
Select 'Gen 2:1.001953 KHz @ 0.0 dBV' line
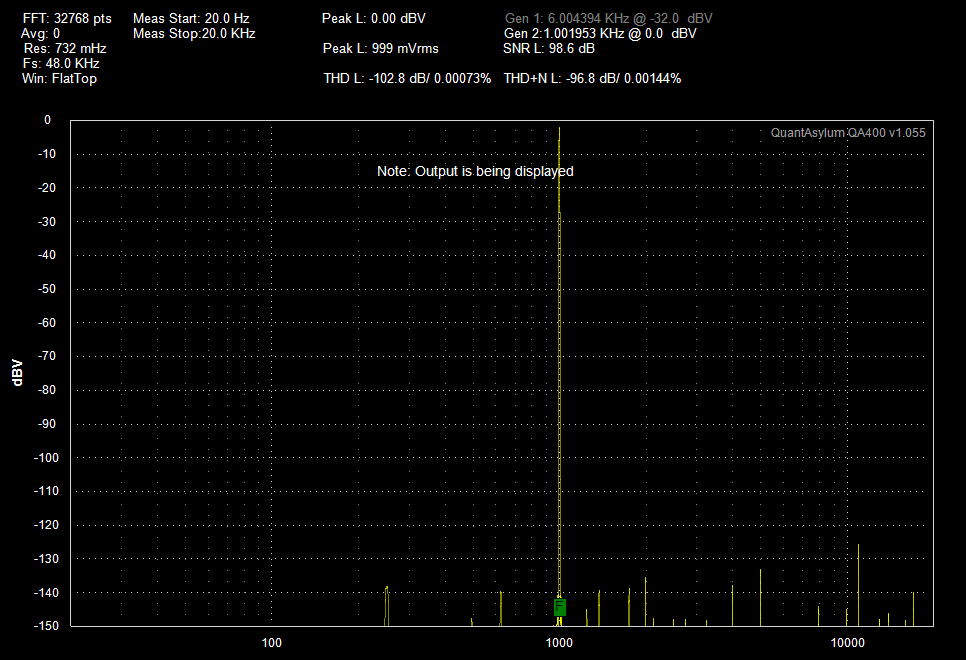600,33
